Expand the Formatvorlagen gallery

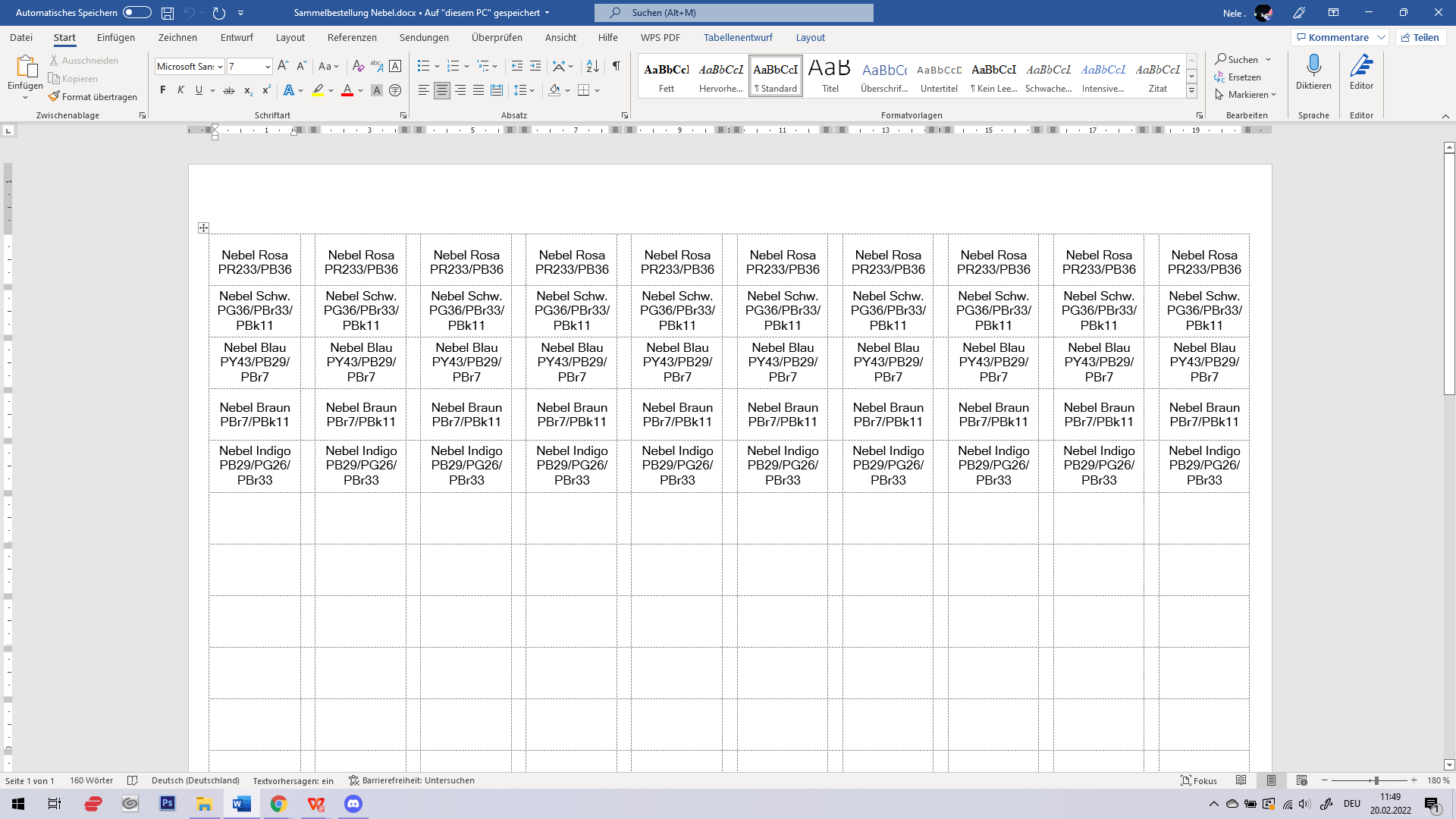tap(1191, 91)
